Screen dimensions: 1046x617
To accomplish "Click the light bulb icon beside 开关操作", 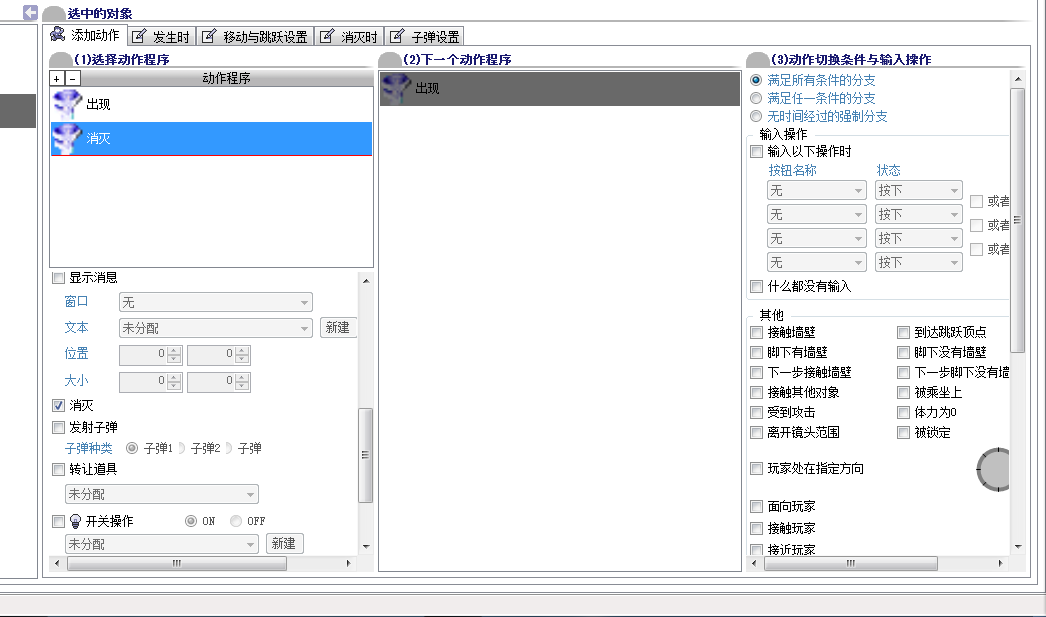I will 75,521.
